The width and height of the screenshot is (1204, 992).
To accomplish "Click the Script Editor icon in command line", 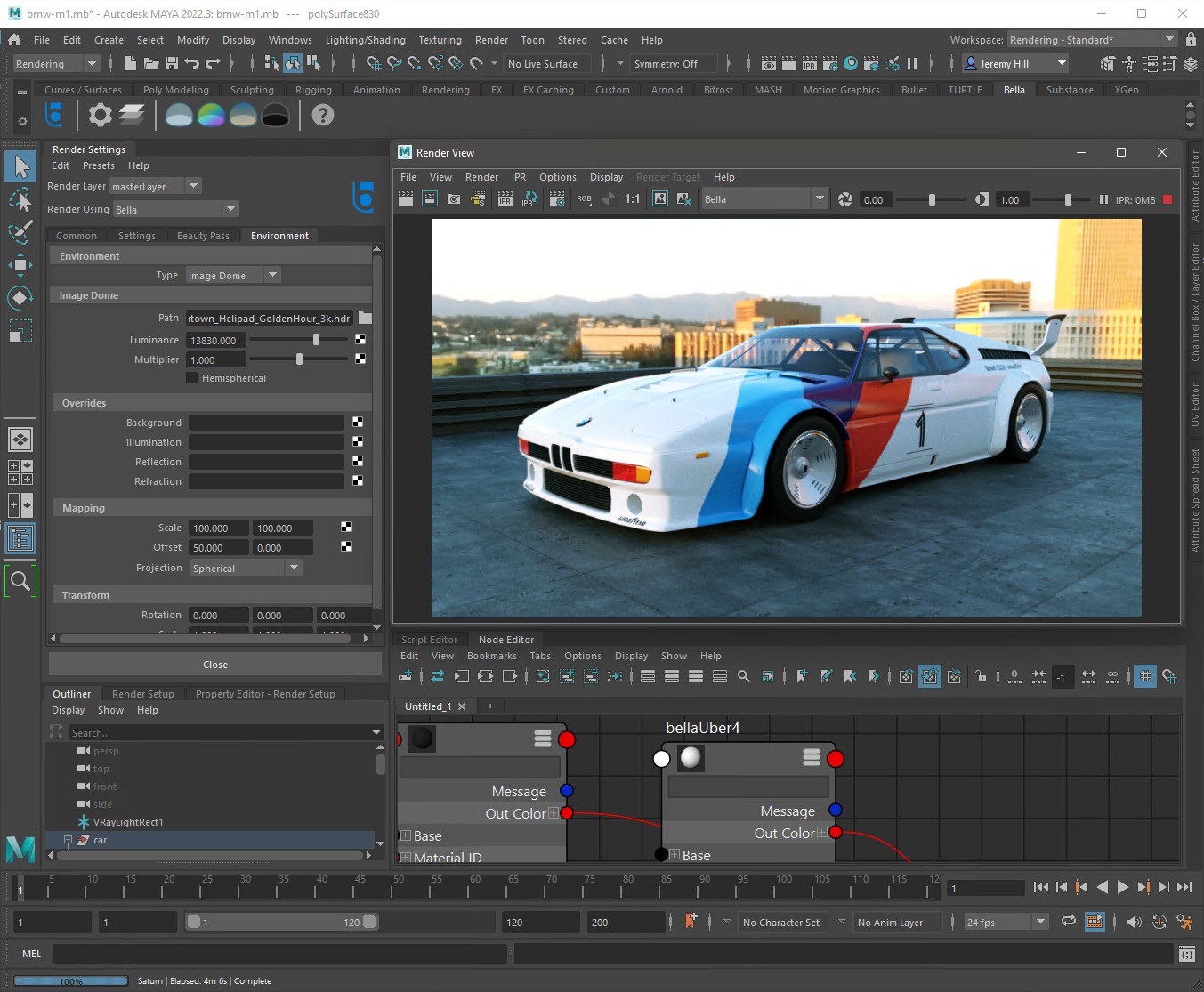I will (x=1186, y=954).
